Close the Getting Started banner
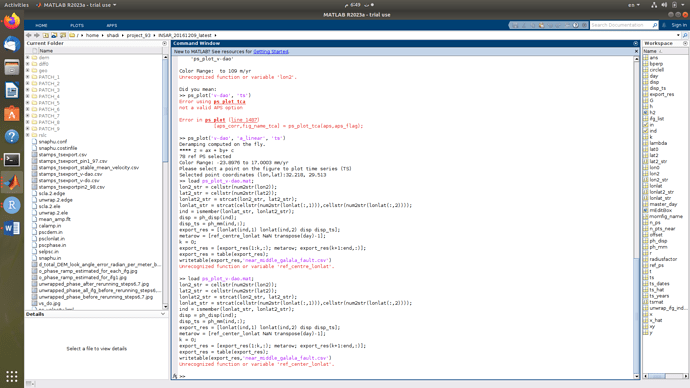Viewport: 690px width, 388px height. [636, 51]
